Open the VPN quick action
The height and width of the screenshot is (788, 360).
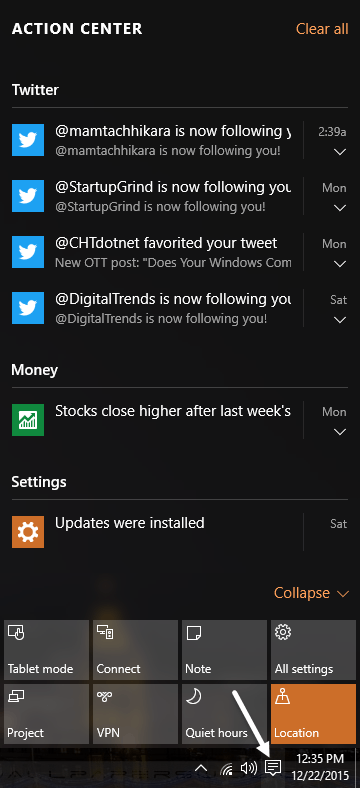[x=136, y=714]
